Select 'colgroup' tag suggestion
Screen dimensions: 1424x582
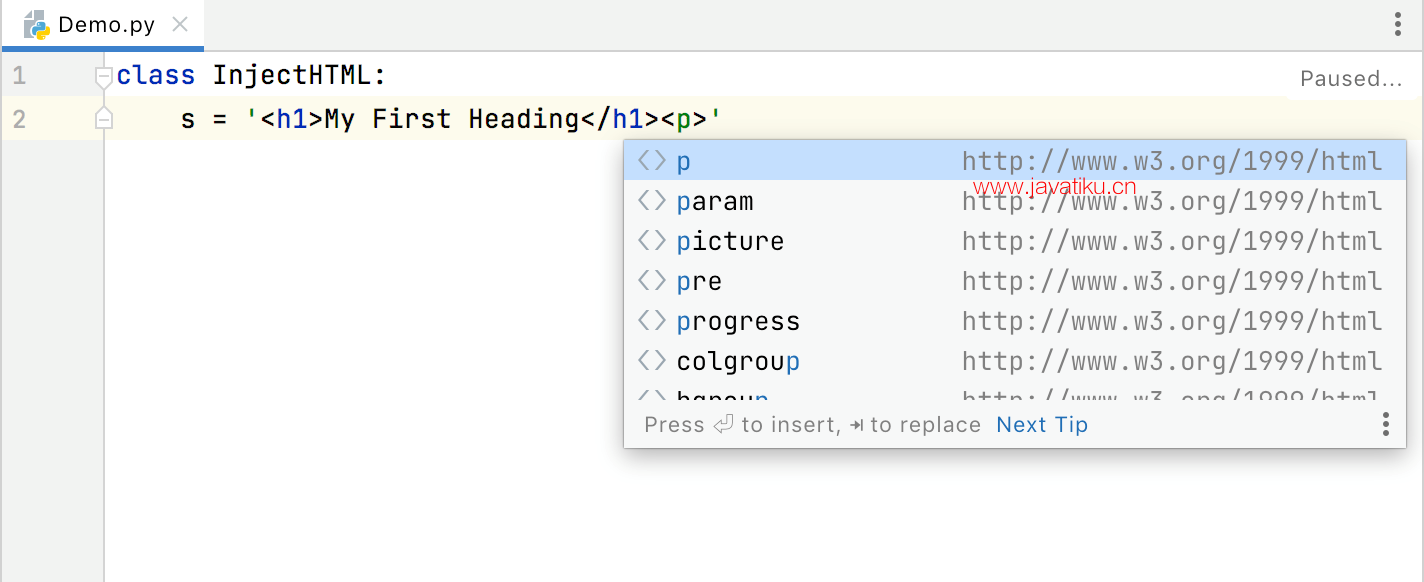1014,361
